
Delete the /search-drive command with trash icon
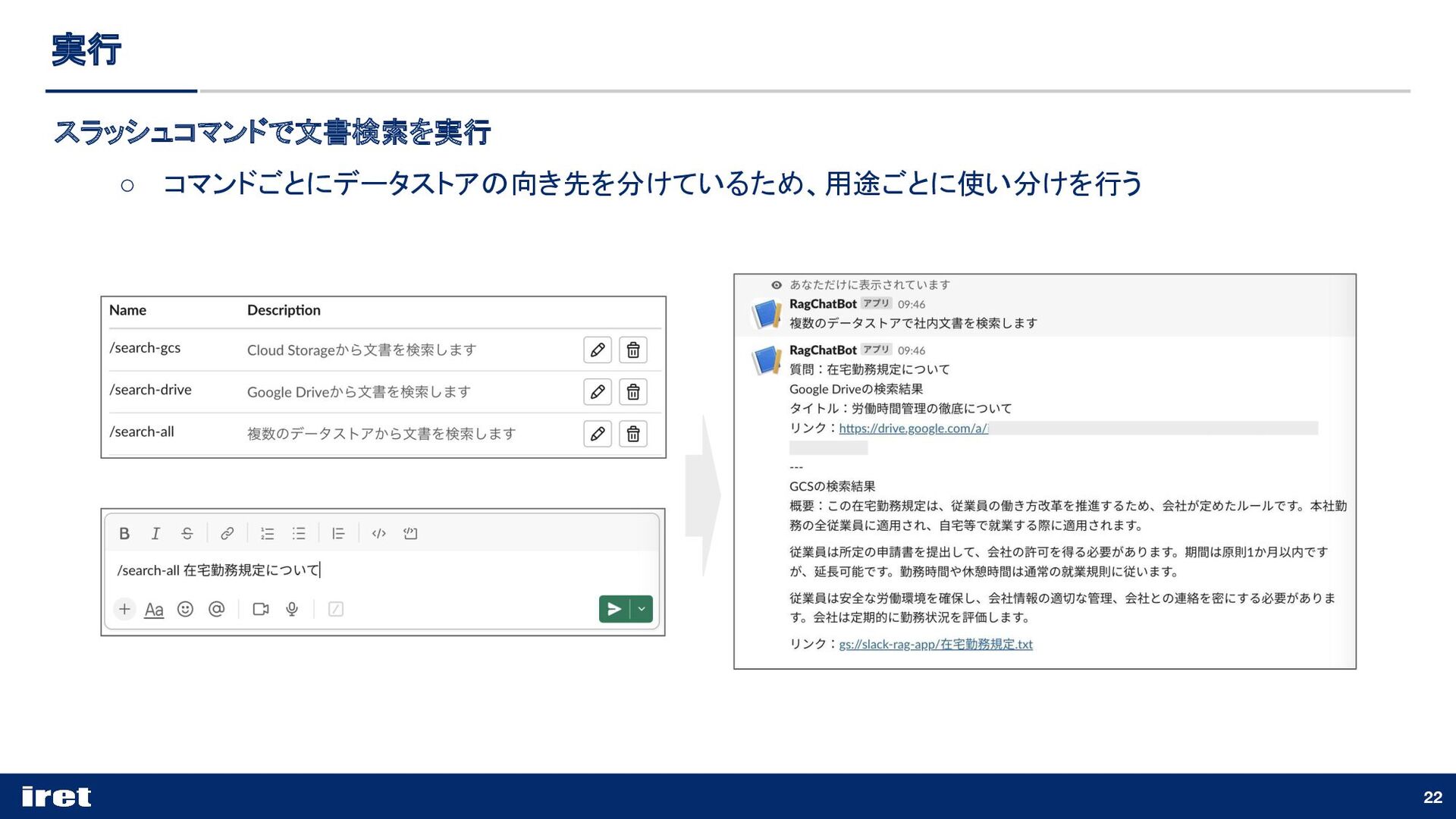click(x=633, y=392)
